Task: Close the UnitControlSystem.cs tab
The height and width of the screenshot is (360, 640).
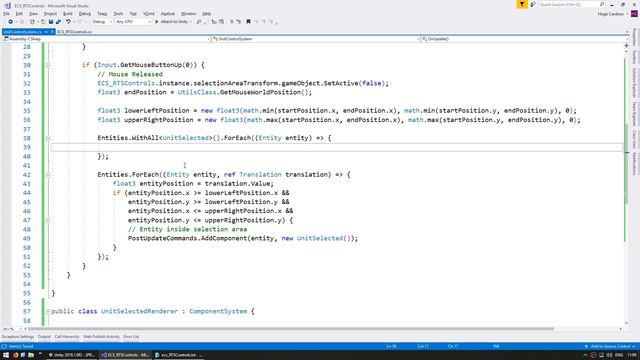Action: click(x=52, y=32)
